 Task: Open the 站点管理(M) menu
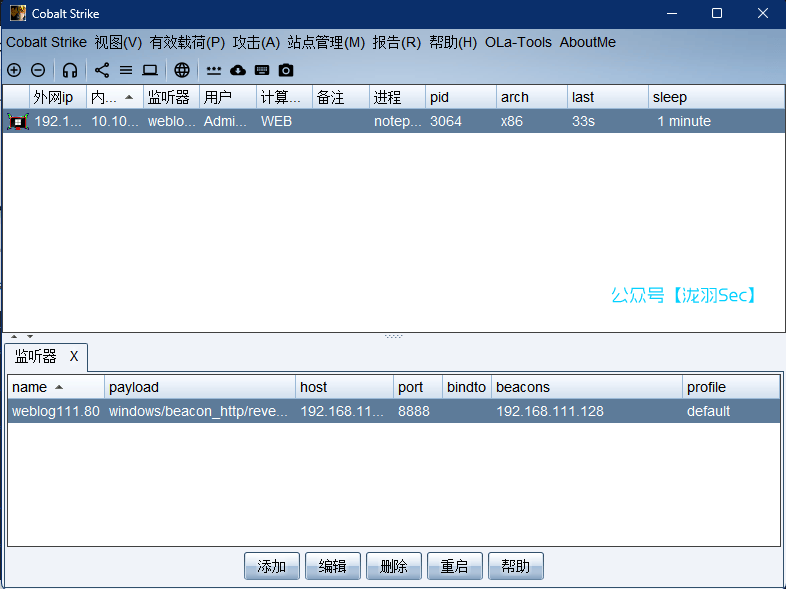pos(326,43)
